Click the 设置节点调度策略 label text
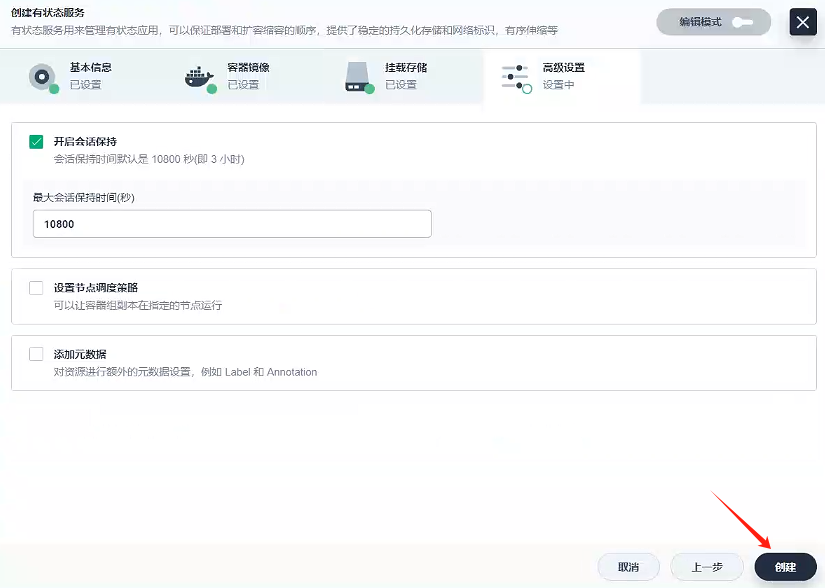The image size is (825, 588). coord(96,288)
